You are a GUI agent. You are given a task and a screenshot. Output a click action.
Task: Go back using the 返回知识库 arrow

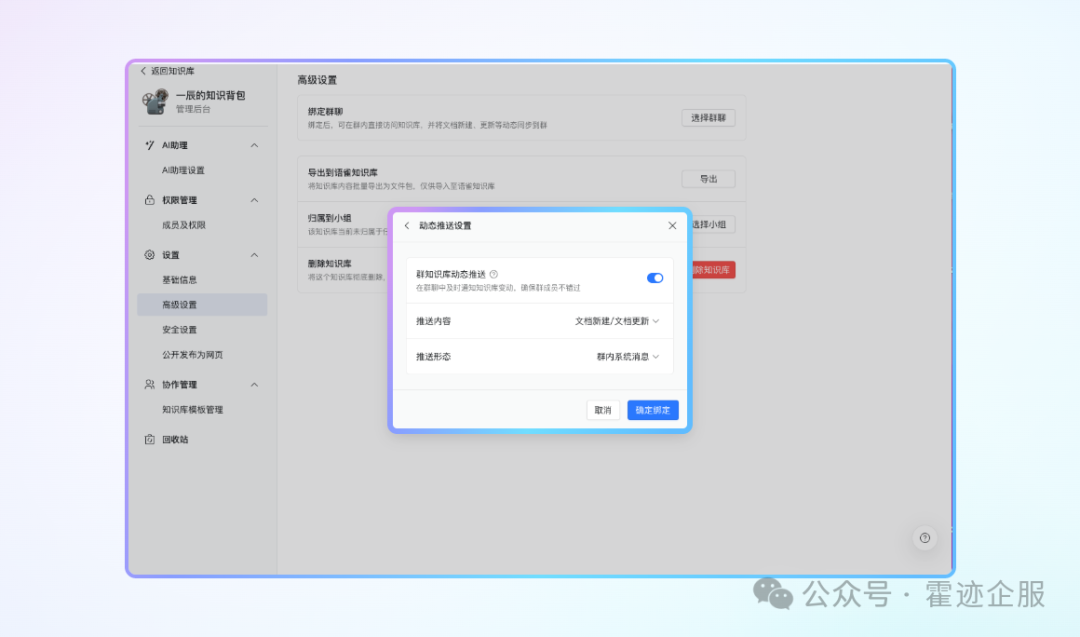(143, 71)
